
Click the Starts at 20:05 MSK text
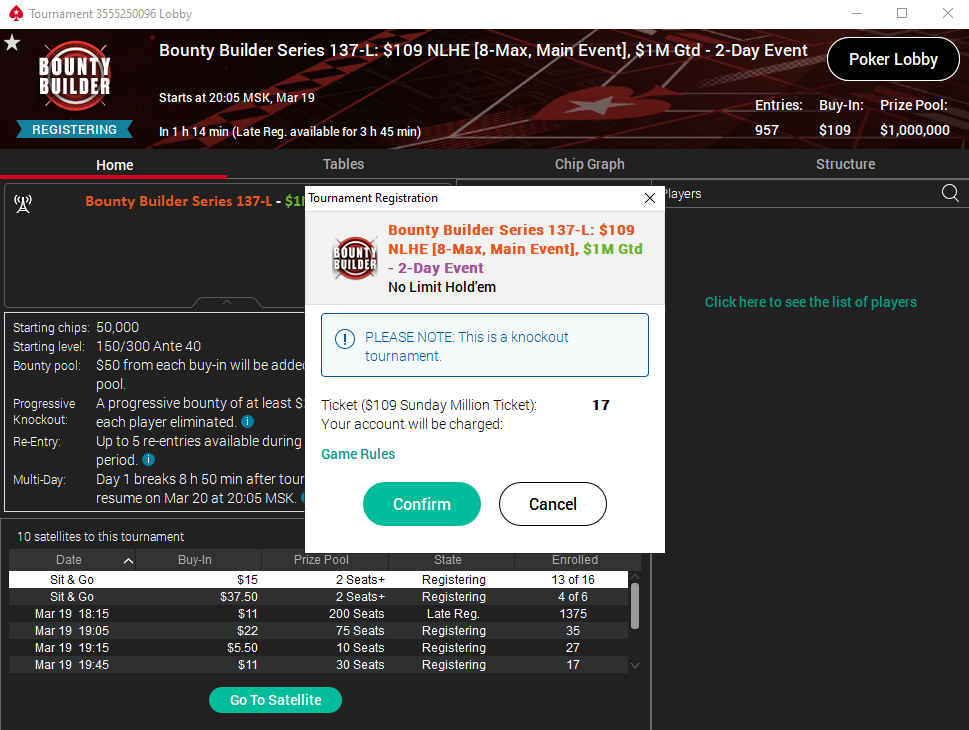pyautogui.click(x=237, y=98)
